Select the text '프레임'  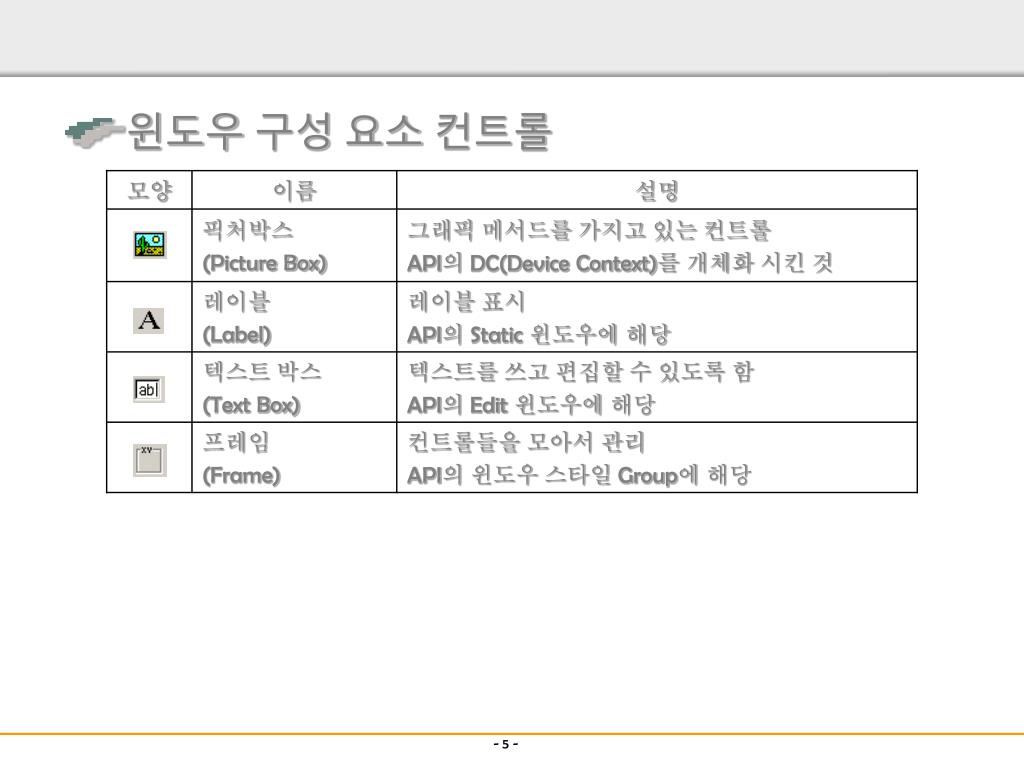point(236,441)
